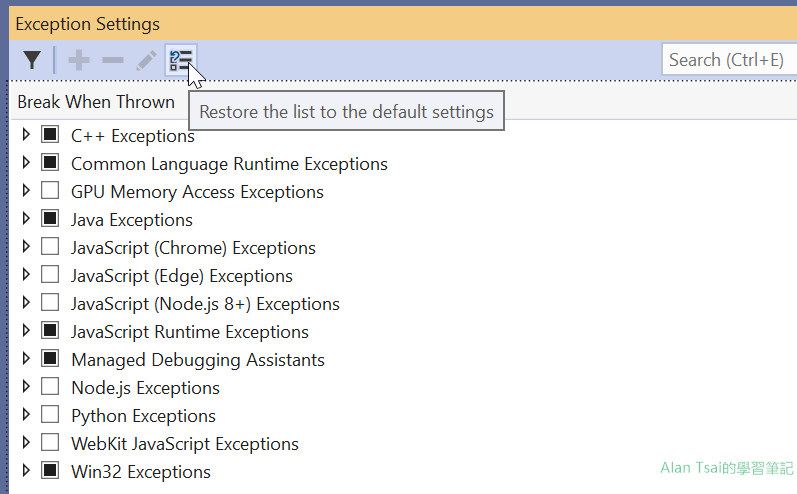Click the Add exception plus icon
Viewport: 797px width, 494px height.
[79, 61]
